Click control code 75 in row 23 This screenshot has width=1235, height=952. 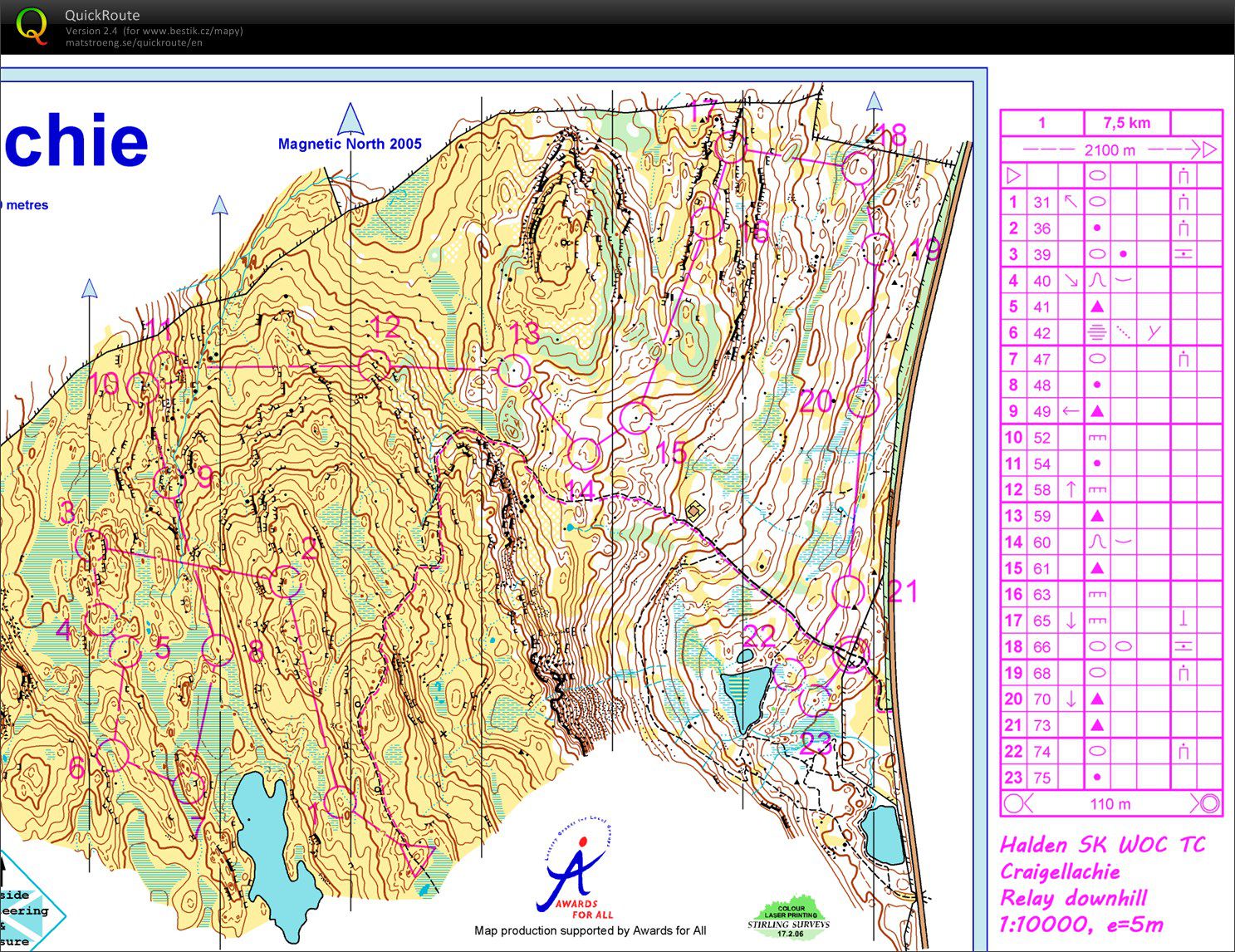pos(1041,778)
